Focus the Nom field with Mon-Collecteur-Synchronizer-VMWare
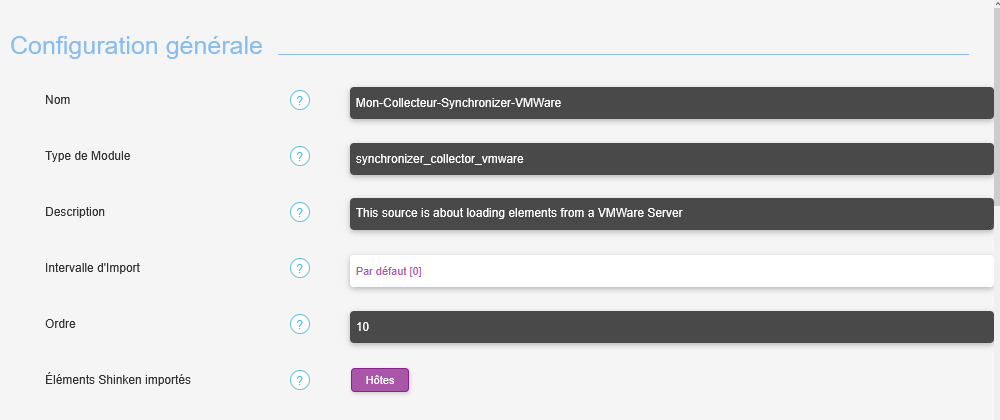Viewport: 1000px width, 420px height. click(x=671, y=102)
